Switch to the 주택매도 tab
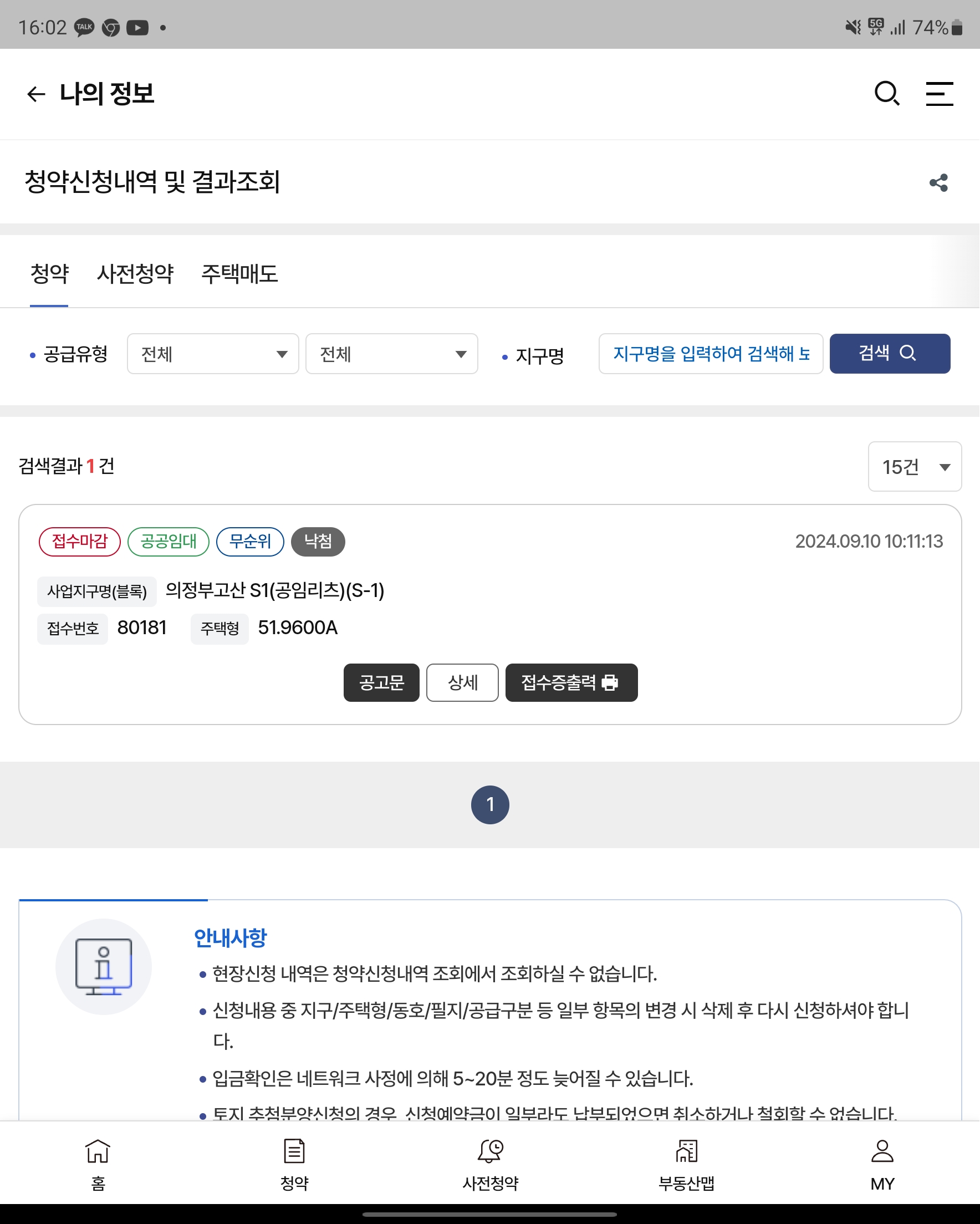The height and width of the screenshot is (1224, 980). (x=239, y=274)
